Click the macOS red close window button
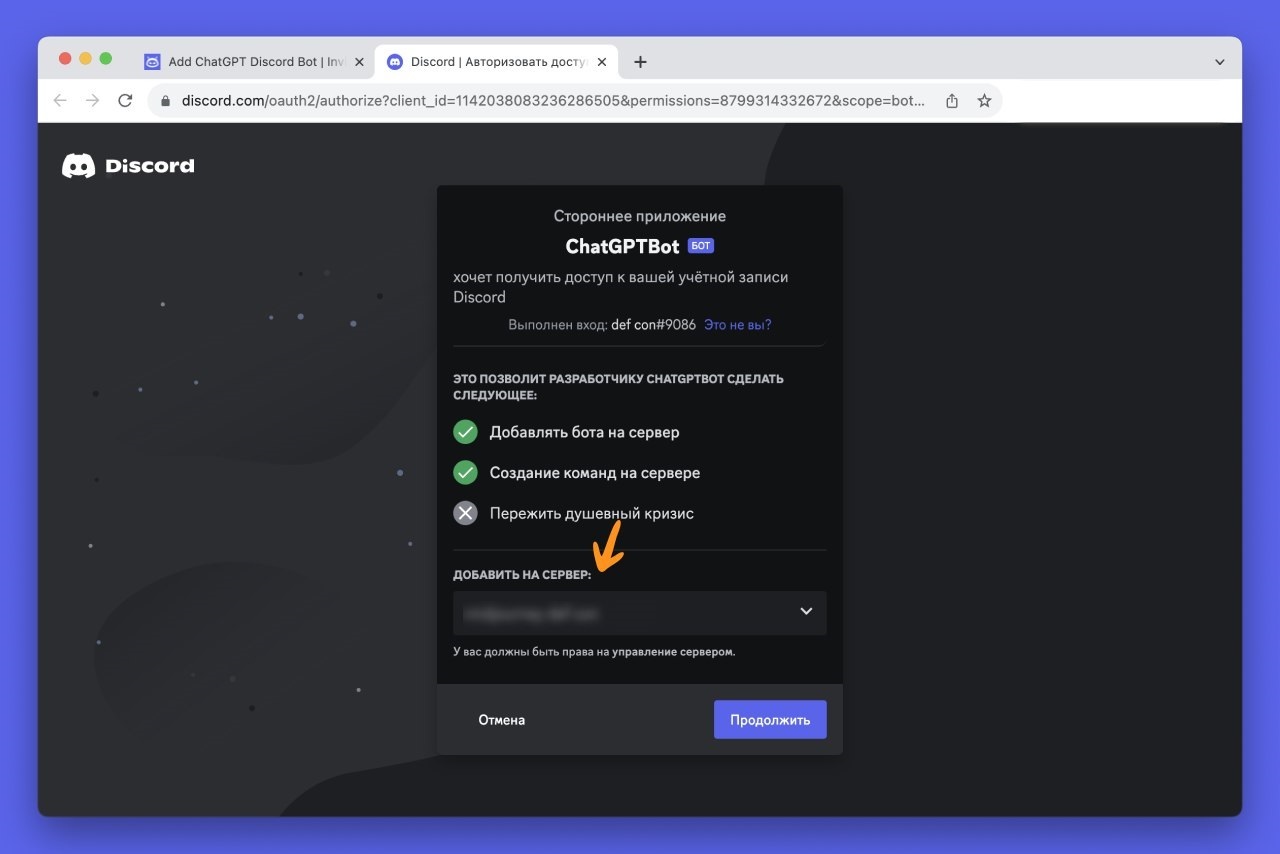Screen dimensions: 1280x854 pyautogui.click(x=66, y=59)
